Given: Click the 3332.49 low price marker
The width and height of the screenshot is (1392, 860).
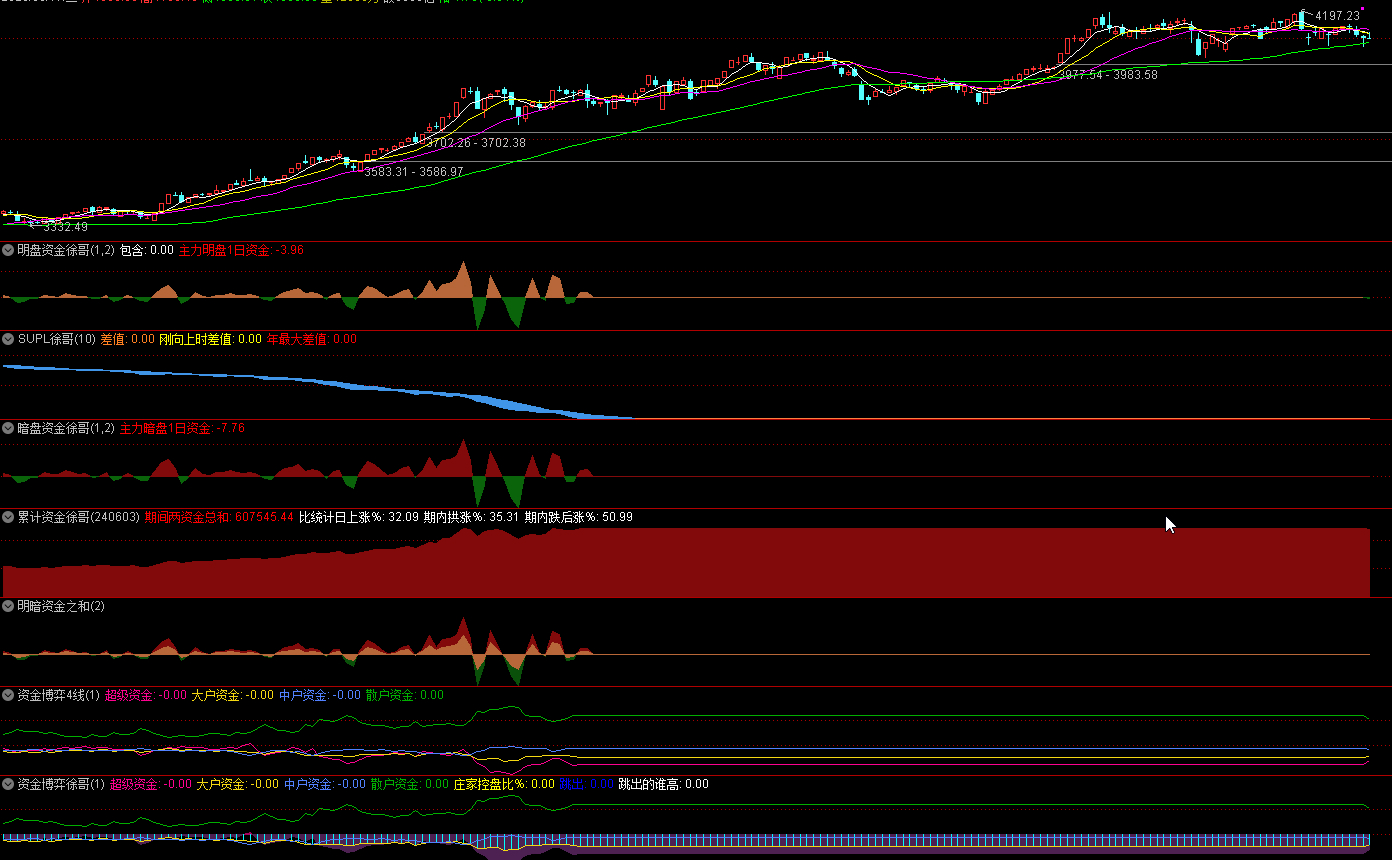Looking at the screenshot, I should point(65,228).
